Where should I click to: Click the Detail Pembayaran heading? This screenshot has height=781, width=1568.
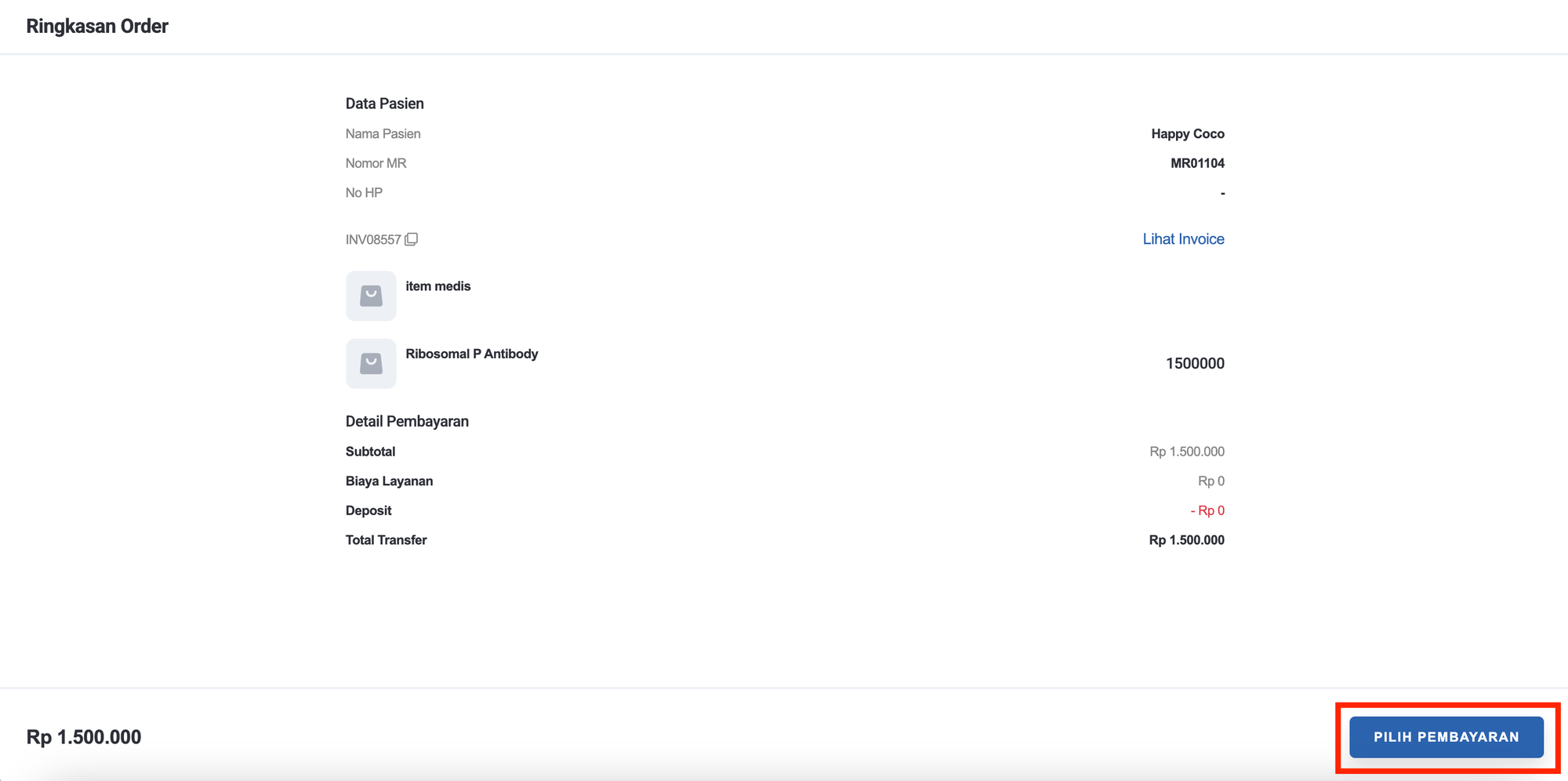click(x=407, y=421)
